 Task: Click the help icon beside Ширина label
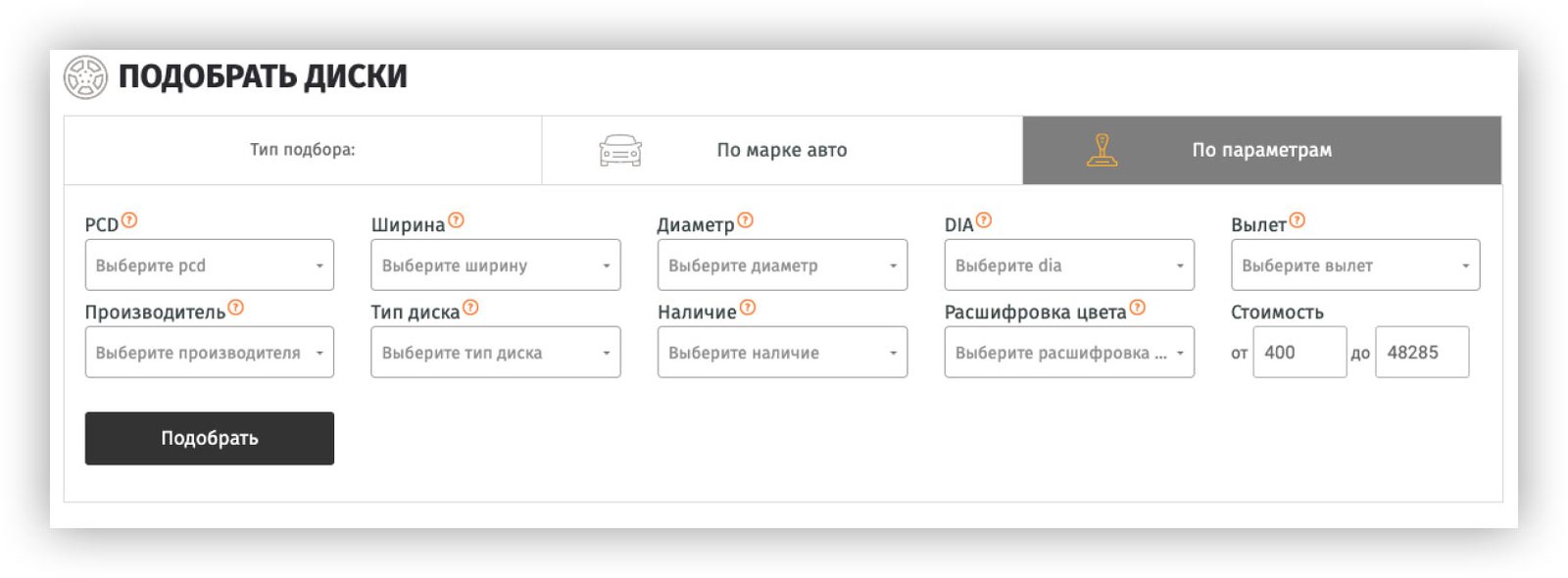(x=456, y=221)
